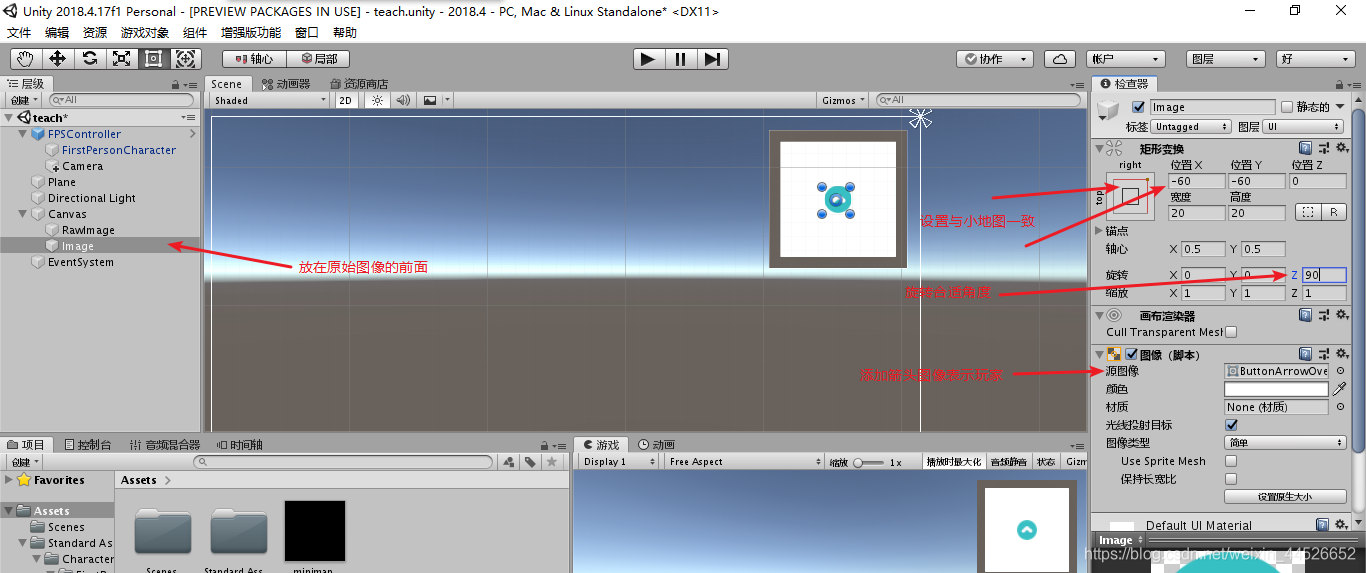Click the rotation Z input field
This screenshot has height=573, width=1366.
point(1324,275)
